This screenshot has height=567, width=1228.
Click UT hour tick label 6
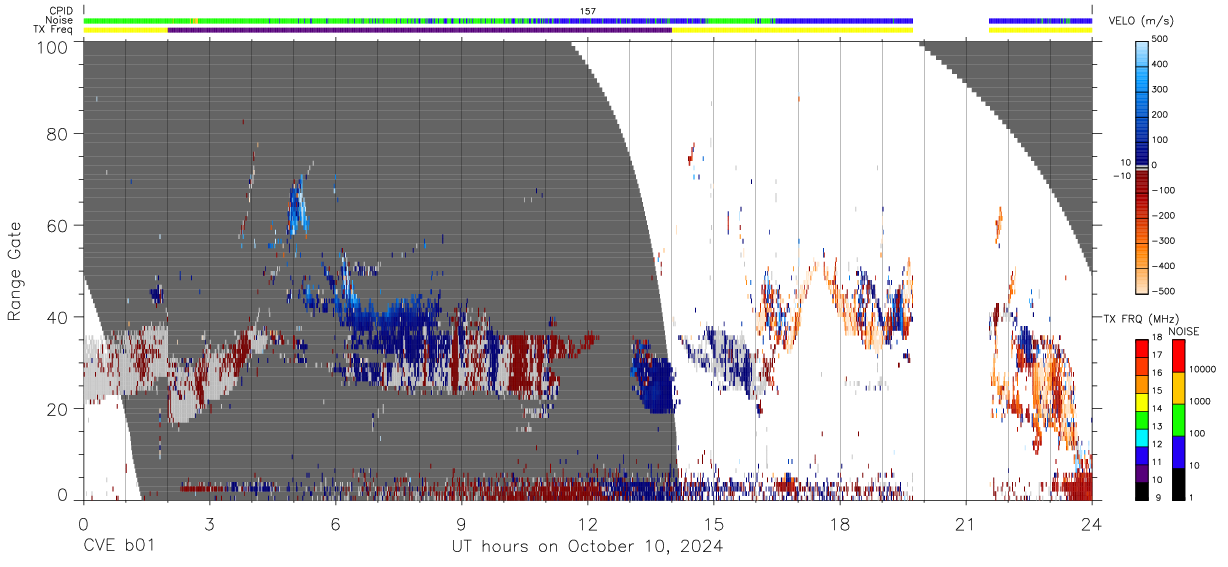(x=335, y=525)
